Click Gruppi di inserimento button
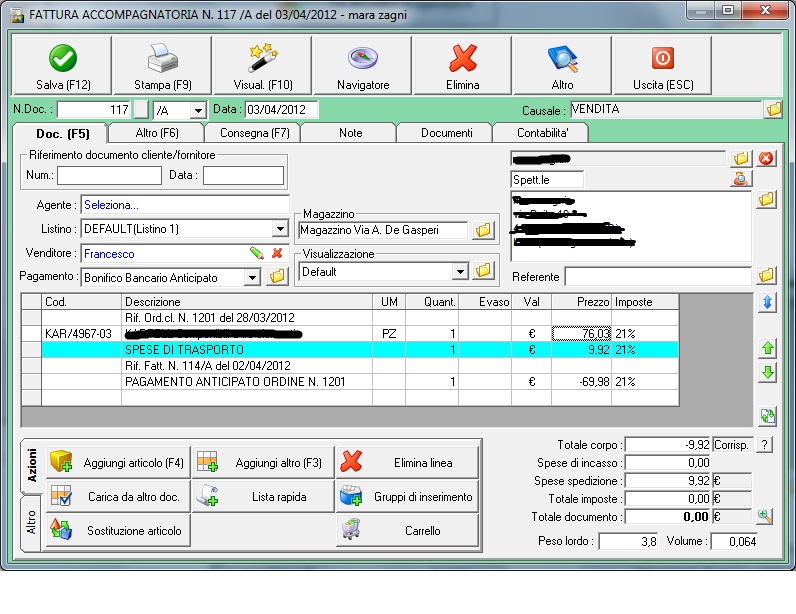 (407, 496)
